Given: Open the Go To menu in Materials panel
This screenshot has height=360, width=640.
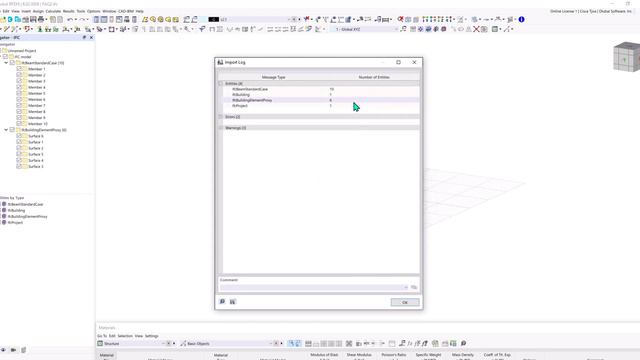Looking at the screenshot, I should coord(102,336).
